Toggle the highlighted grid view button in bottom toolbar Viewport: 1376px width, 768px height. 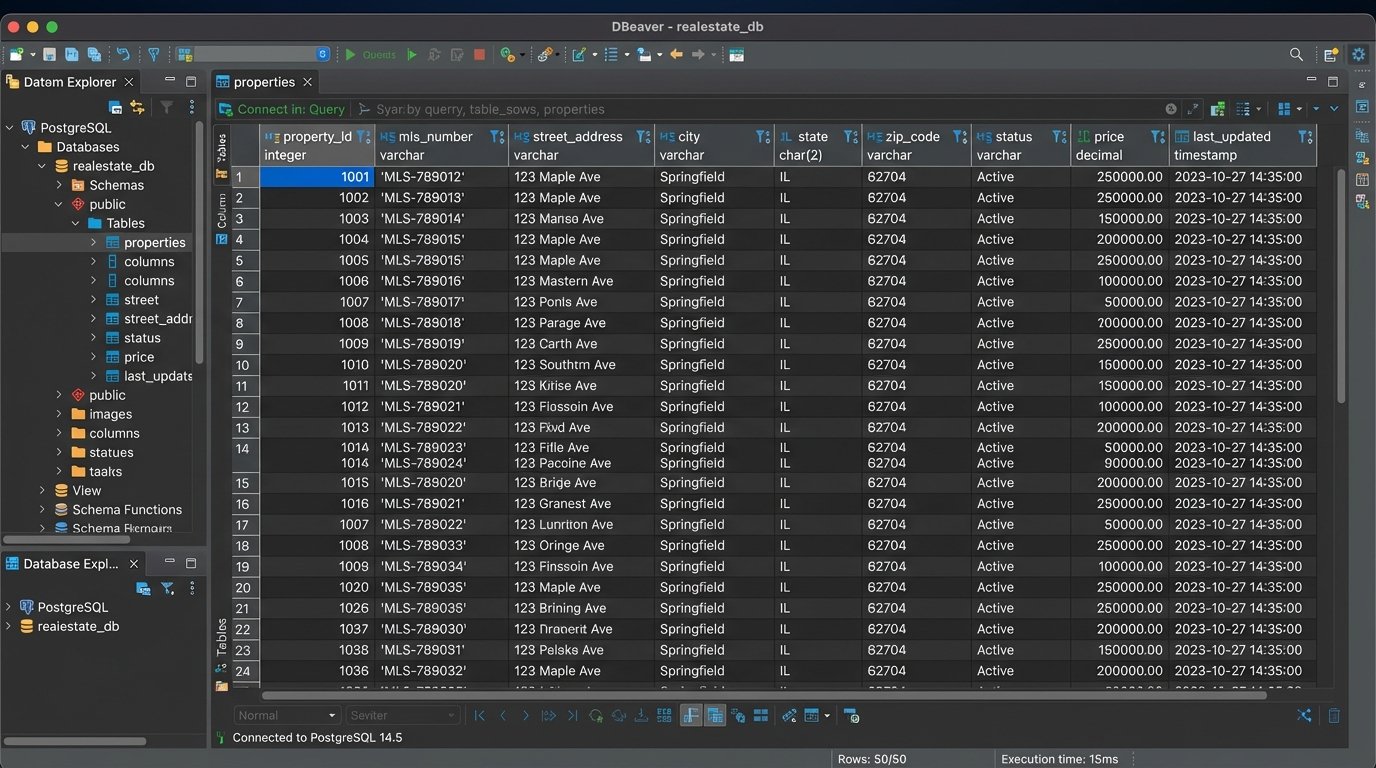pos(715,716)
